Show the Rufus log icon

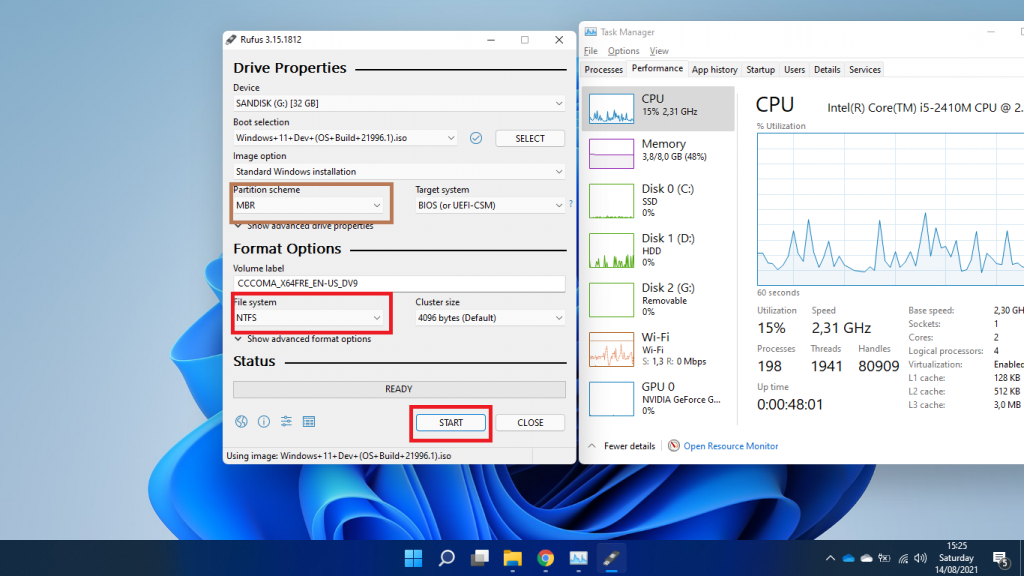pos(309,422)
